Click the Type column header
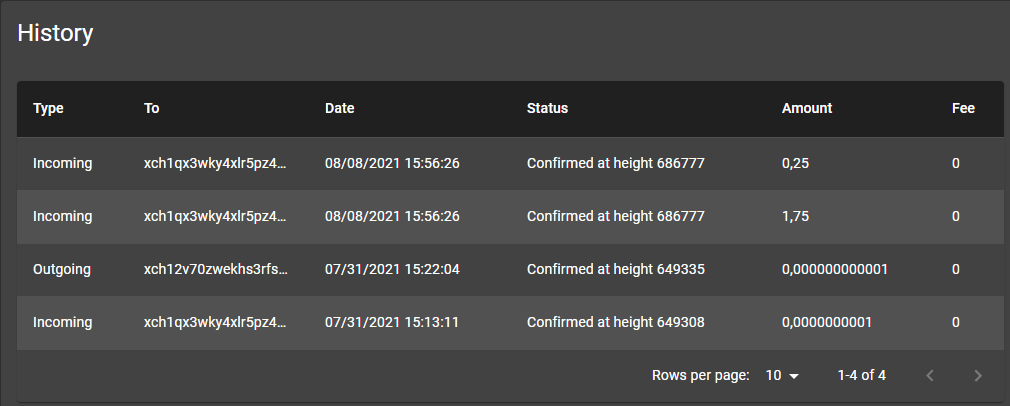This screenshot has width=1010, height=406. click(48, 108)
